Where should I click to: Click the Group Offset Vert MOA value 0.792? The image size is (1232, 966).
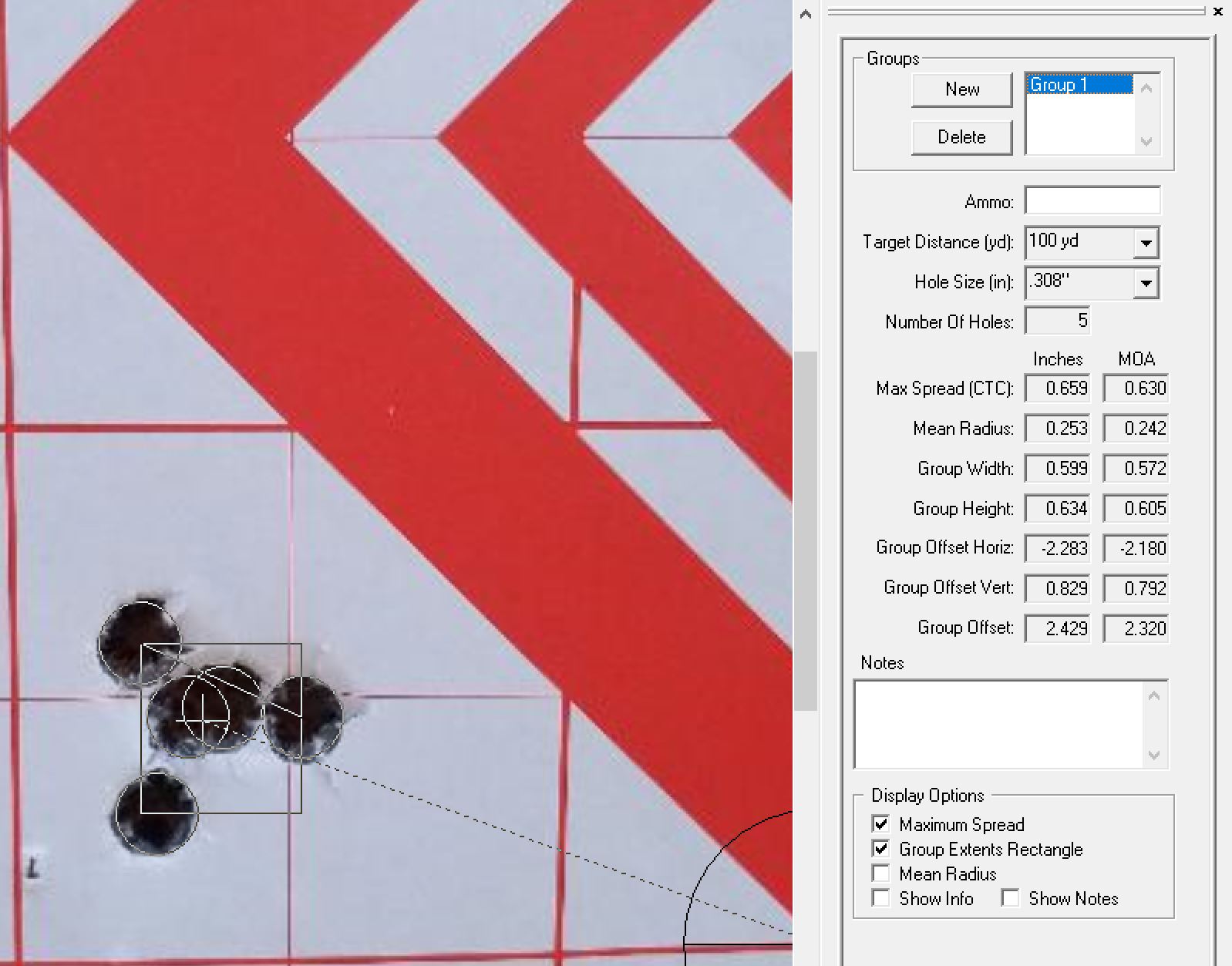coord(1136,588)
